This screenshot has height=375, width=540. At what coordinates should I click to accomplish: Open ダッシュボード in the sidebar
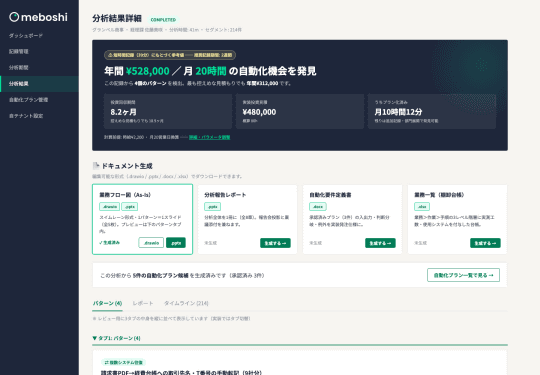25,35
